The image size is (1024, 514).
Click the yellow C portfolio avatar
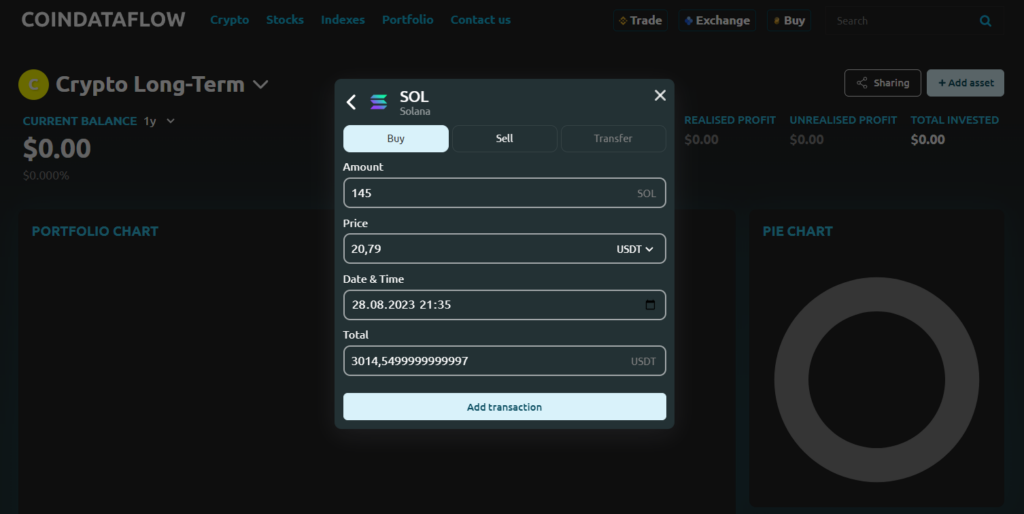tap(34, 84)
